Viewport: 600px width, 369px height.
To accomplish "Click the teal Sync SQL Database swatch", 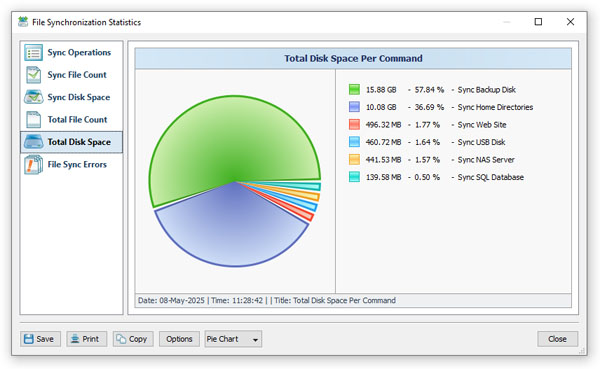I will pyautogui.click(x=354, y=177).
